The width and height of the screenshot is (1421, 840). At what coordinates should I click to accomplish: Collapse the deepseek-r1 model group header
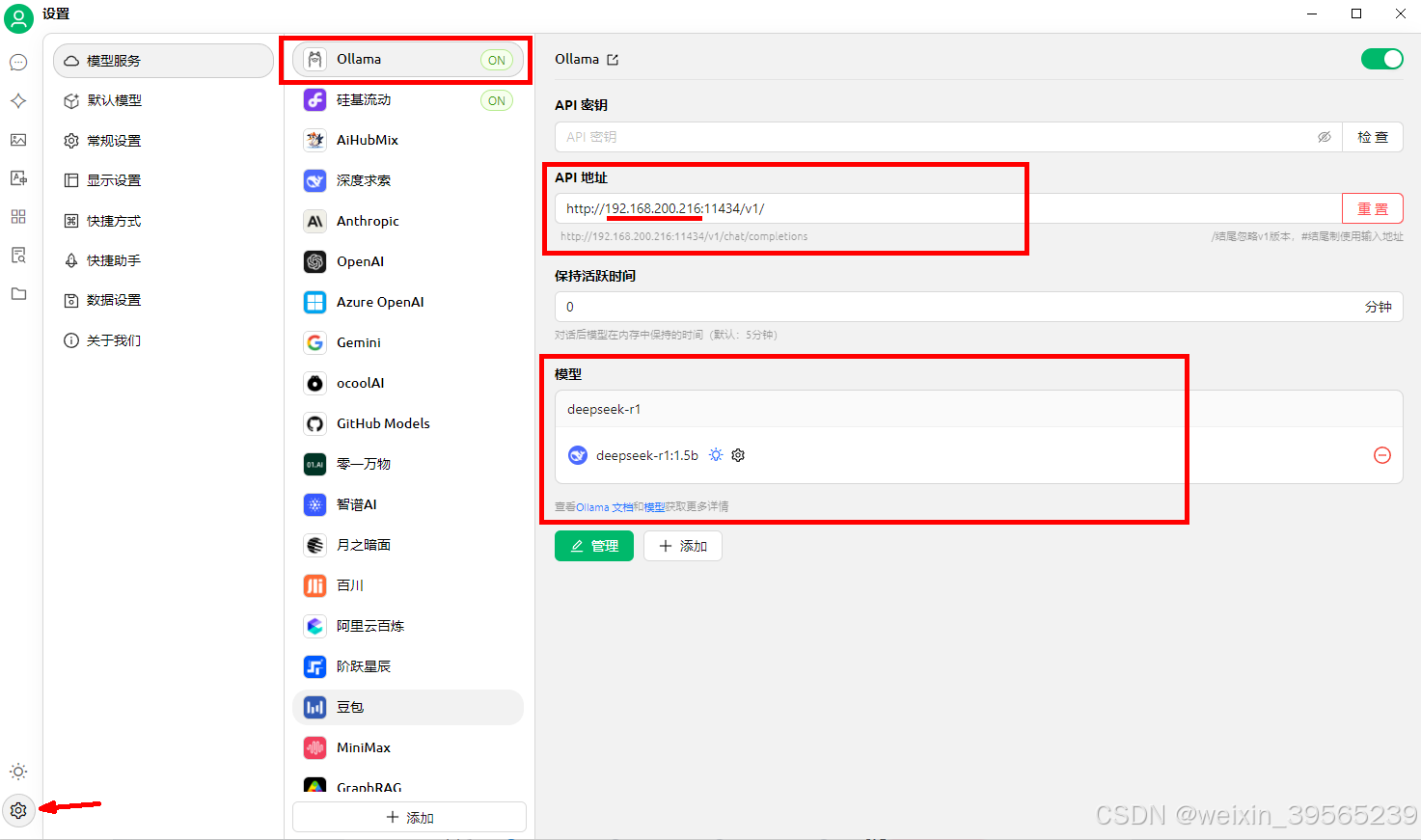[x=979, y=409]
